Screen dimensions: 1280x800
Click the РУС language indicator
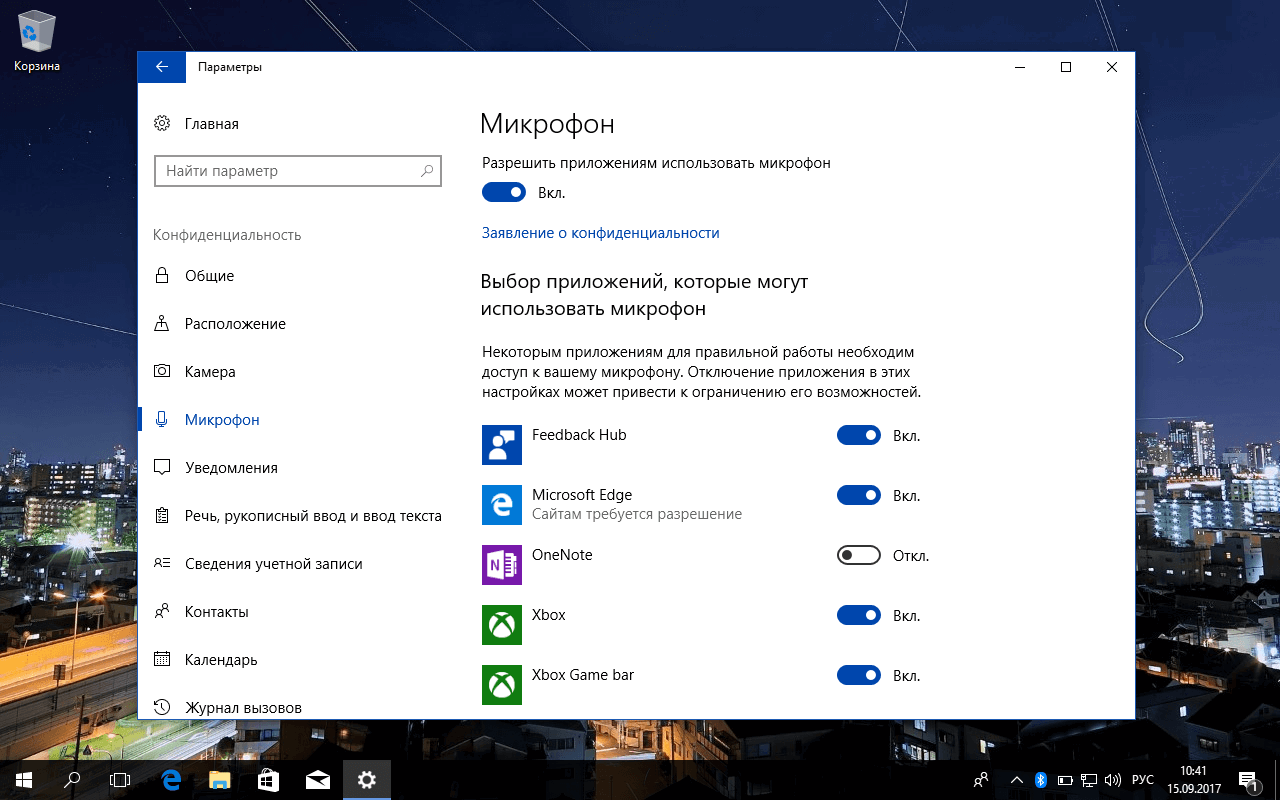point(1142,779)
